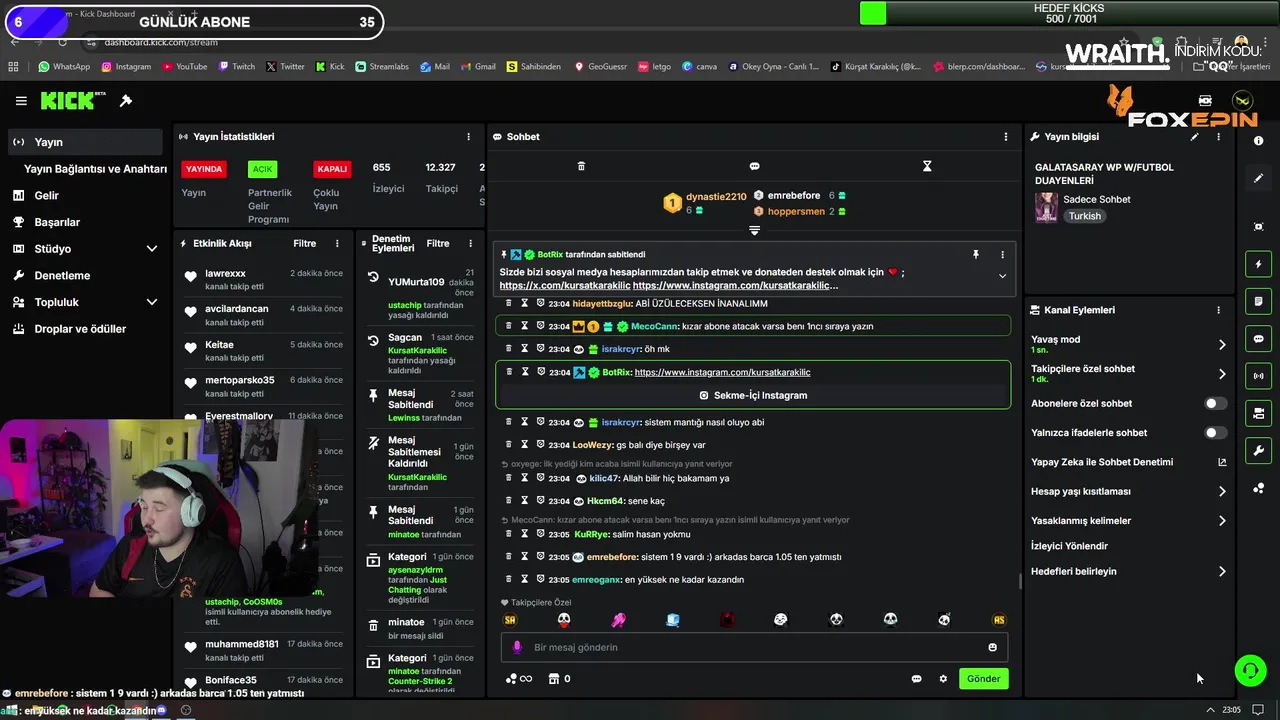1280x720 pixels.
Task: Click Sekme-İçi Instagram button
Action: [753, 395]
